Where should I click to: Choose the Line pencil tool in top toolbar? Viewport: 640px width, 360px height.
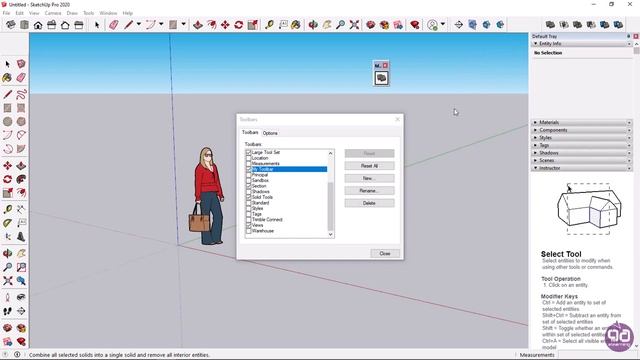(129, 25)
